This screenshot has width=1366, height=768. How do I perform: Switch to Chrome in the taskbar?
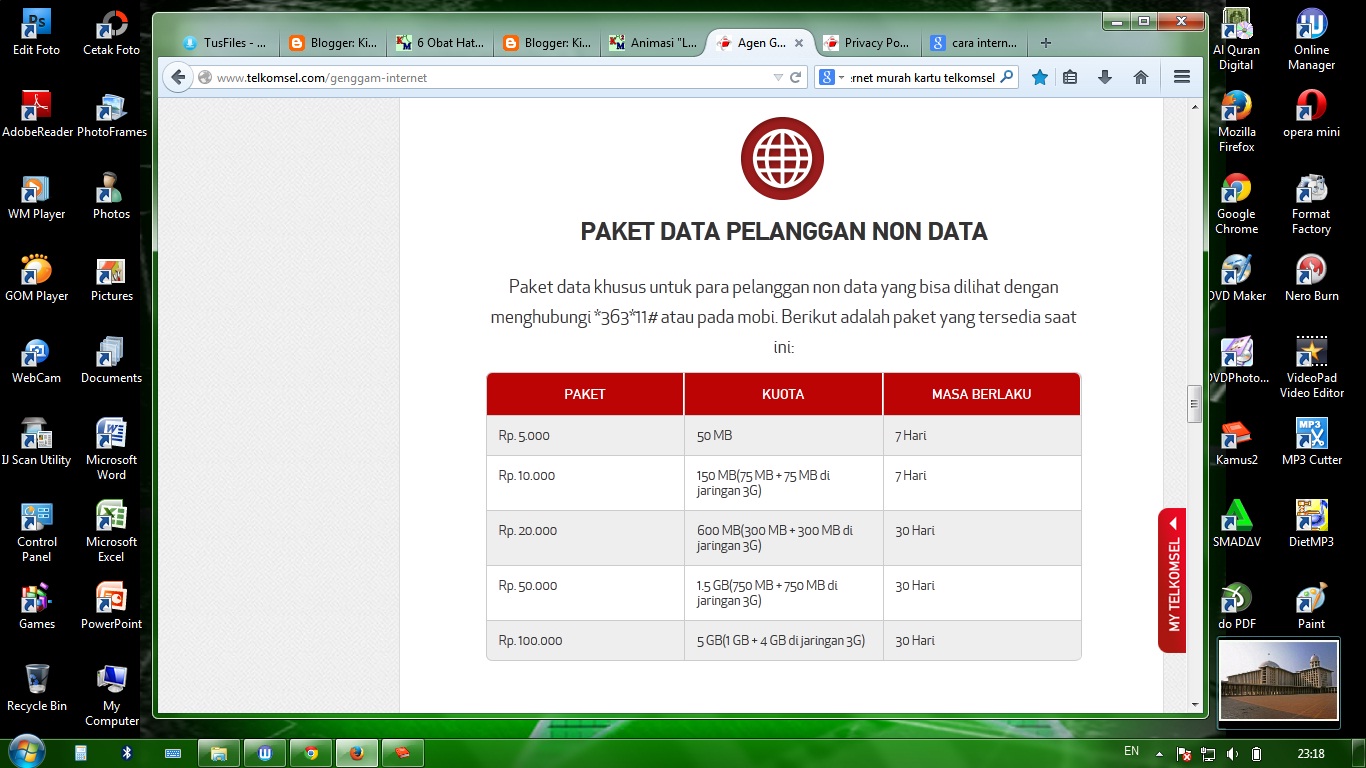click(311, 752)
